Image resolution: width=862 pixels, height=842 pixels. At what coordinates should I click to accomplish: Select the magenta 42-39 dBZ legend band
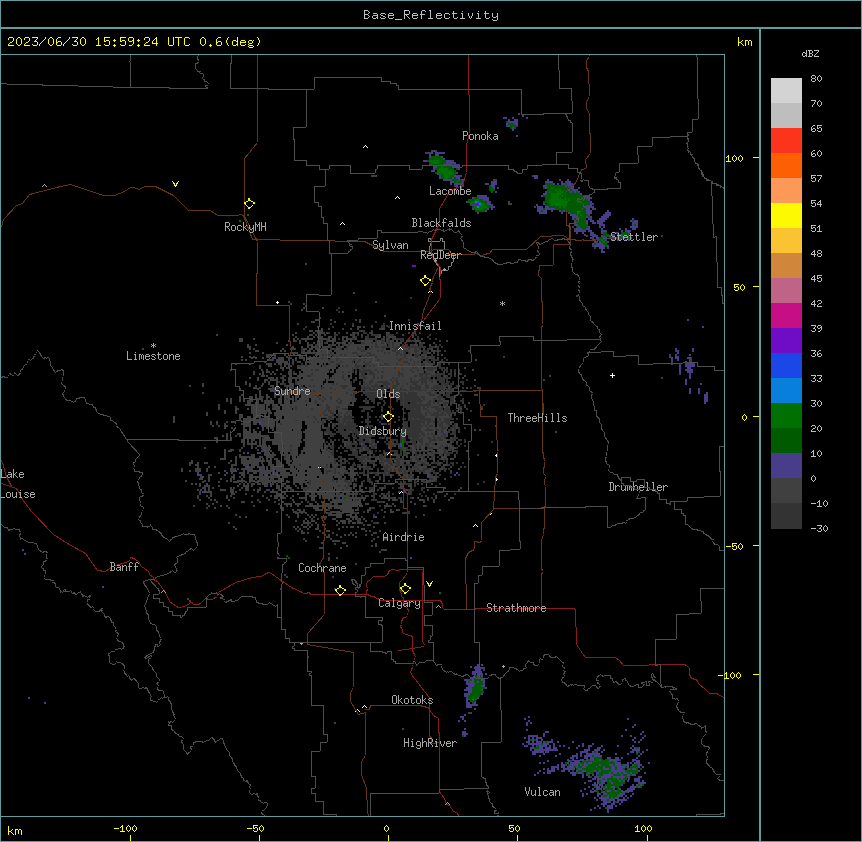point(786,315)
